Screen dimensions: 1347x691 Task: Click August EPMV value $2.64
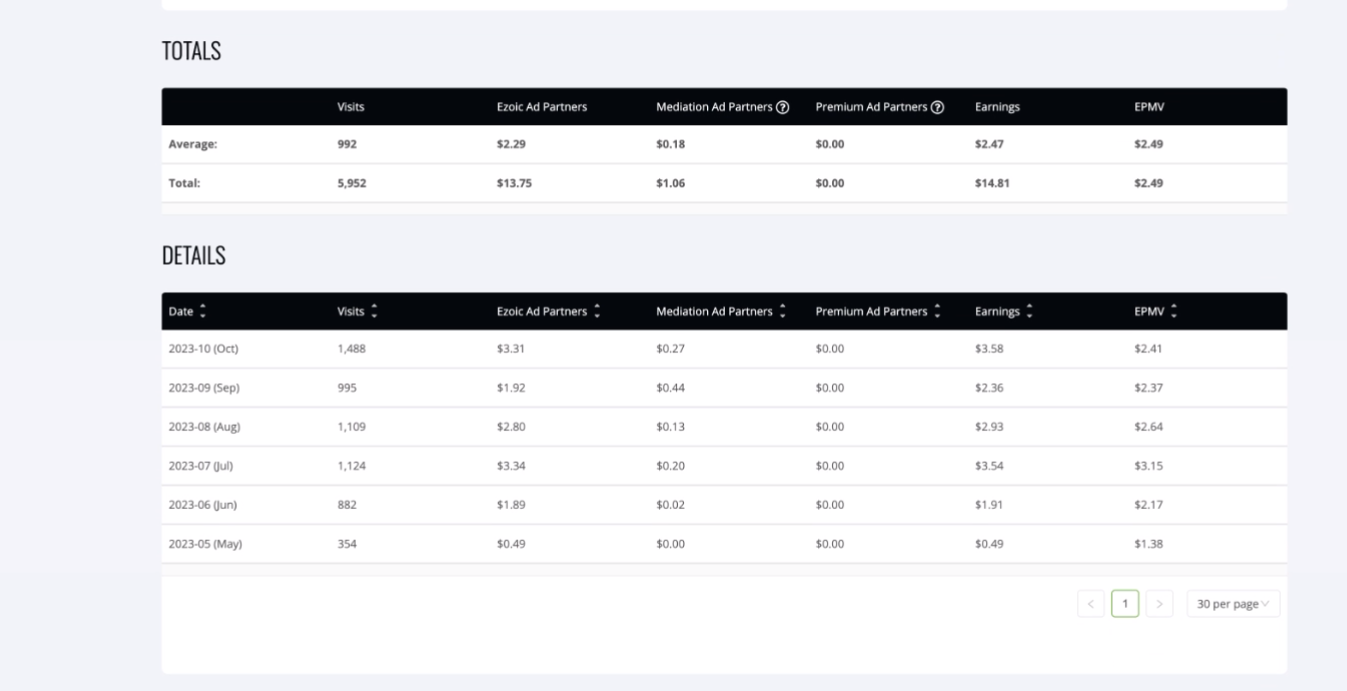1148,427
